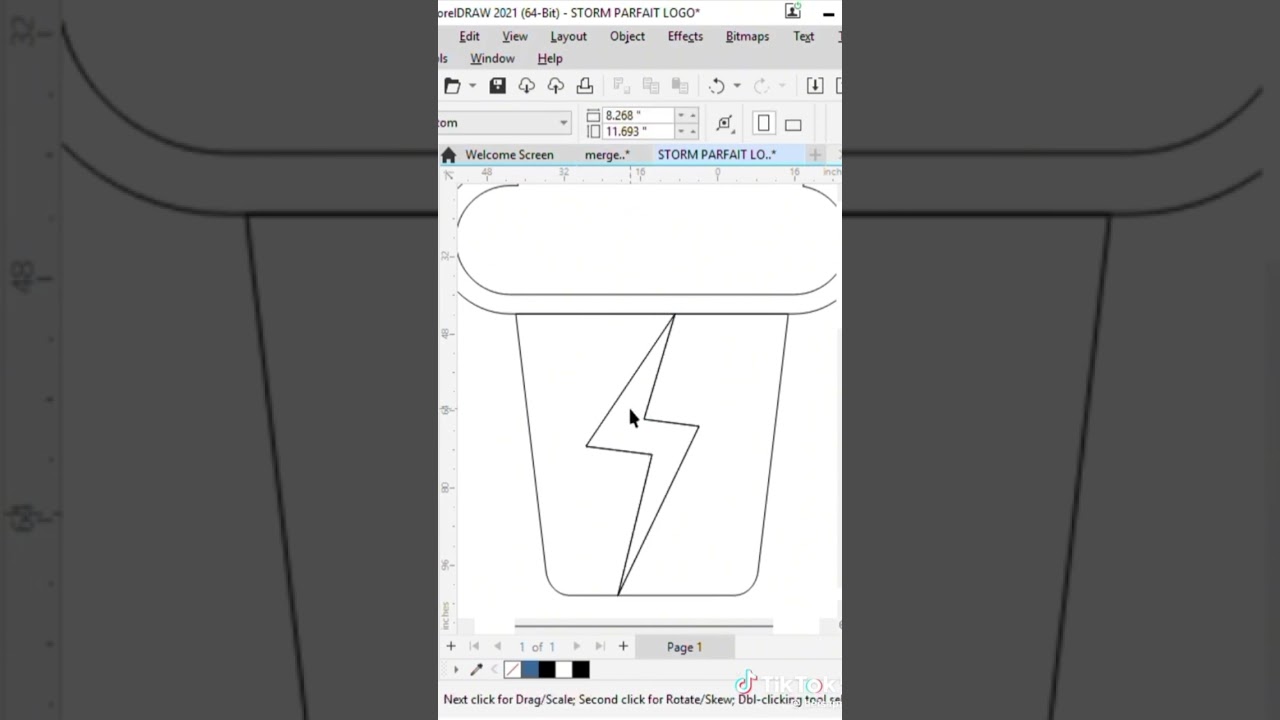Click the Import icon
Screen dimensions: 1280x720
[815, 86]
